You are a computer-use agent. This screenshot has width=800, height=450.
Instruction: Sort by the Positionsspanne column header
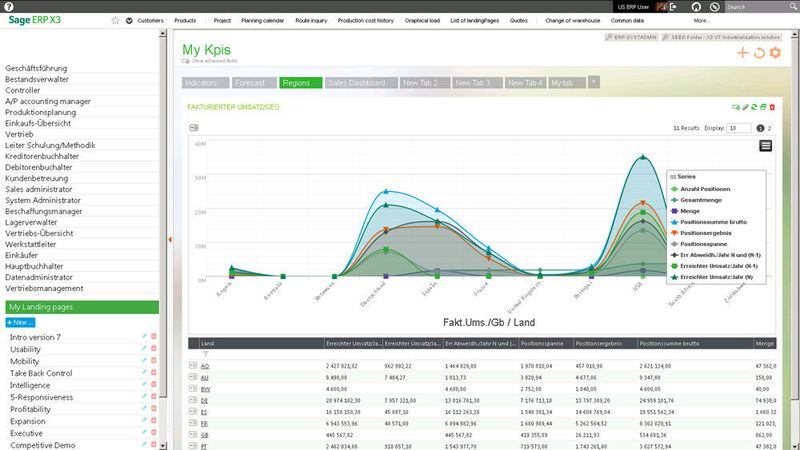(546, 343)
